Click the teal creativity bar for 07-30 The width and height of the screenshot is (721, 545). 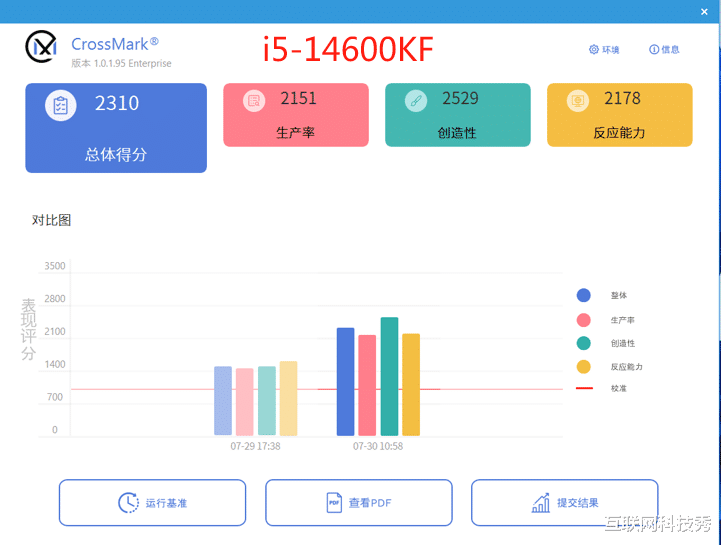tap(389, 376)
